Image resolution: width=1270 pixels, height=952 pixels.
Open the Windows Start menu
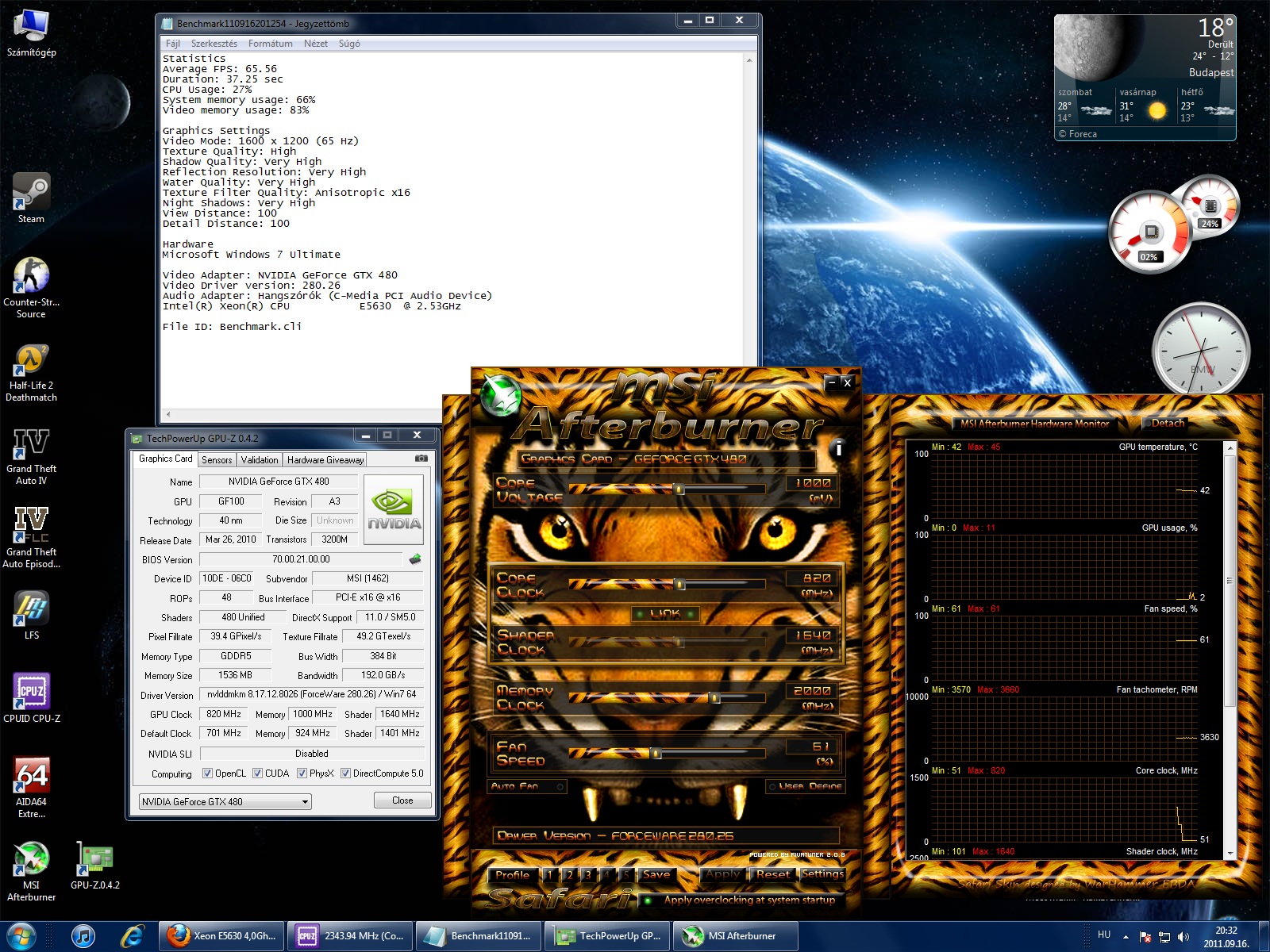pyautogui.click(x=21, y=936)
